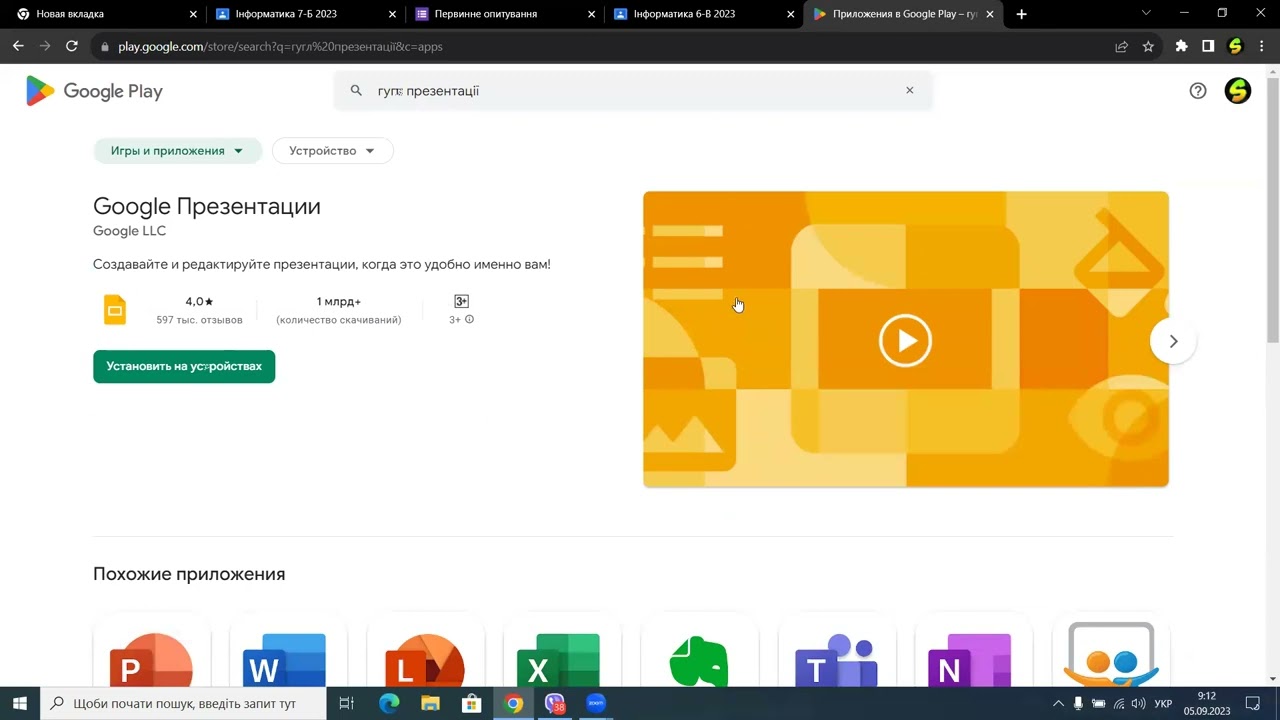The image size is (1280, 720).
Task: Show hidden system tray icons
Action: tap(1058, 704)
